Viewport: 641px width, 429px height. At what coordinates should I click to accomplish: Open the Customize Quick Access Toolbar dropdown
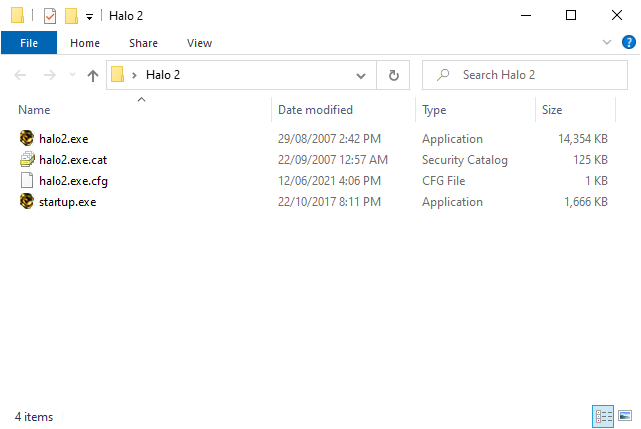(89, 17)
